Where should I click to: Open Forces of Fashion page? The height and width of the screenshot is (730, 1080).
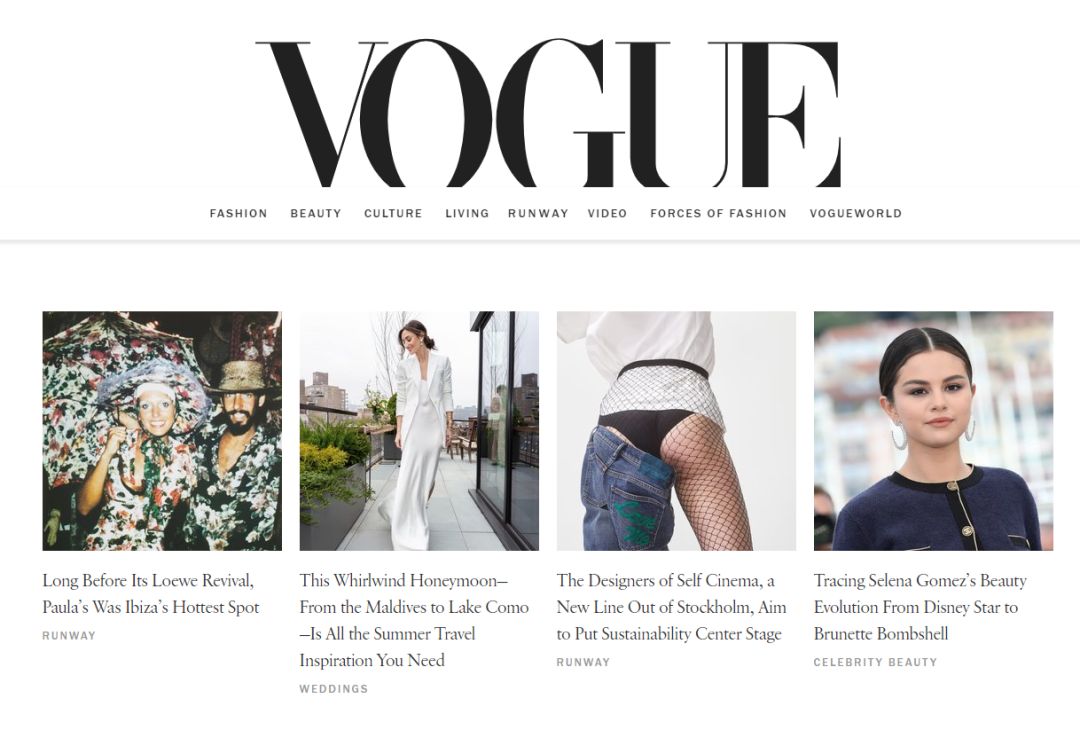(x=718, y=213)
